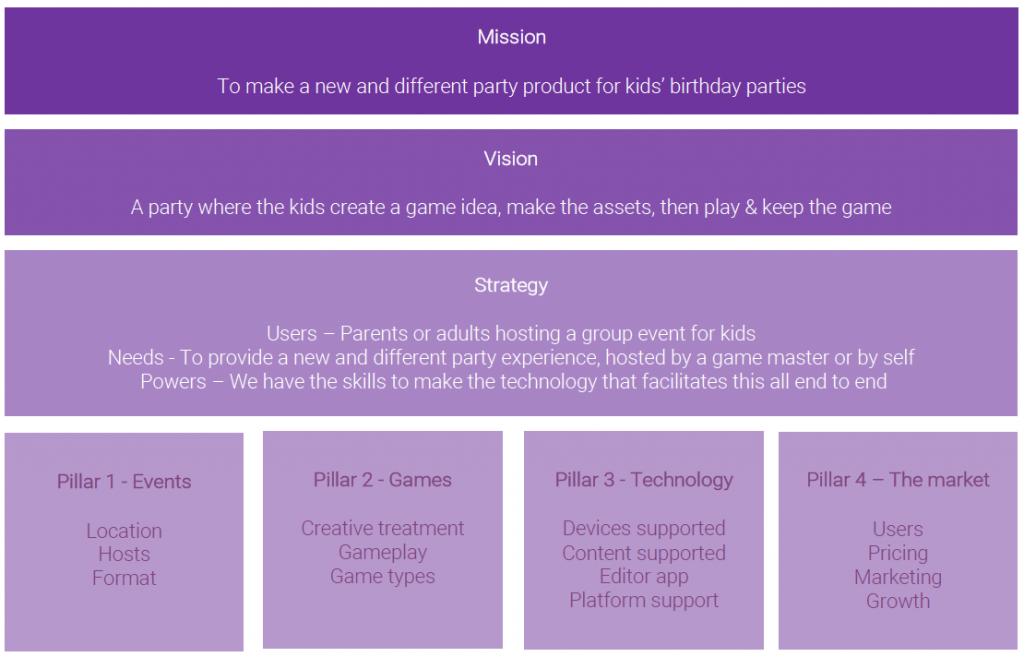Select the Powers line in Strategy
Image resolution: width=1024 pixels, height=657 pixels.
511,381
